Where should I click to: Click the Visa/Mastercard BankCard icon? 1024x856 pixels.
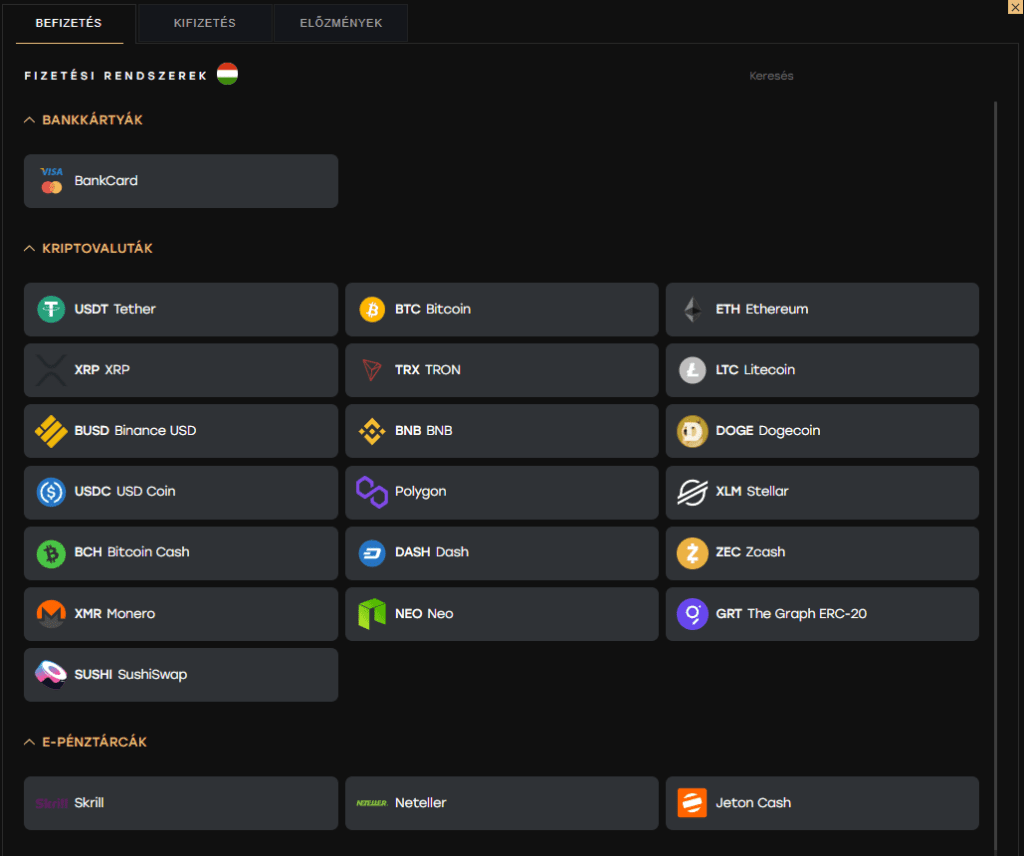pyautogui.click(x=52, y=181)
